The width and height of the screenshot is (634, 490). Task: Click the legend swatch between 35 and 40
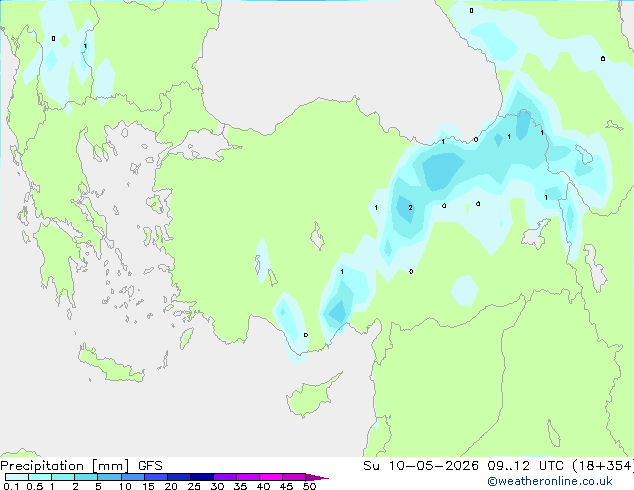(x=248, y=477)
